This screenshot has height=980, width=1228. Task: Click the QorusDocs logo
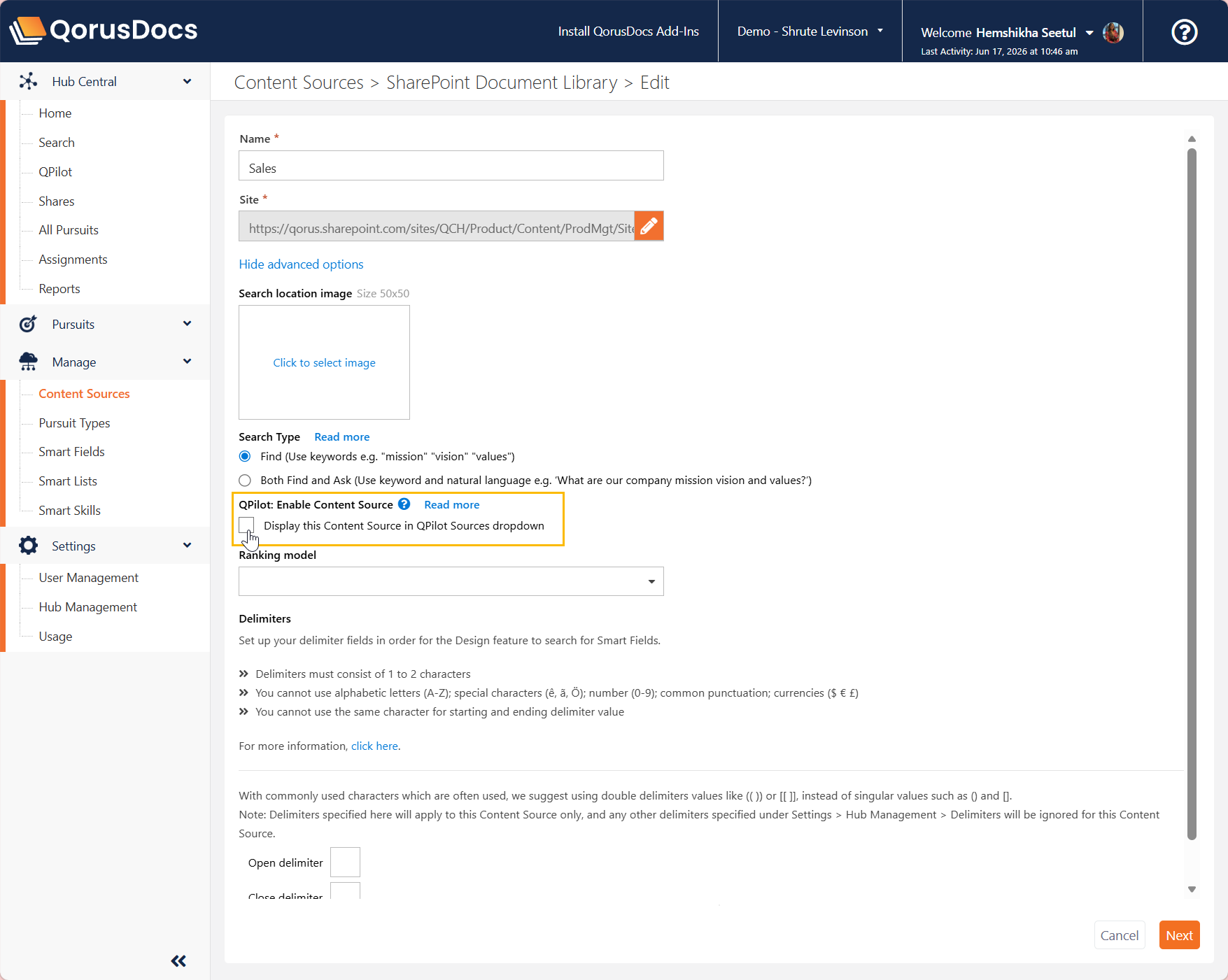pyautogui.click(x=104, y=30)
